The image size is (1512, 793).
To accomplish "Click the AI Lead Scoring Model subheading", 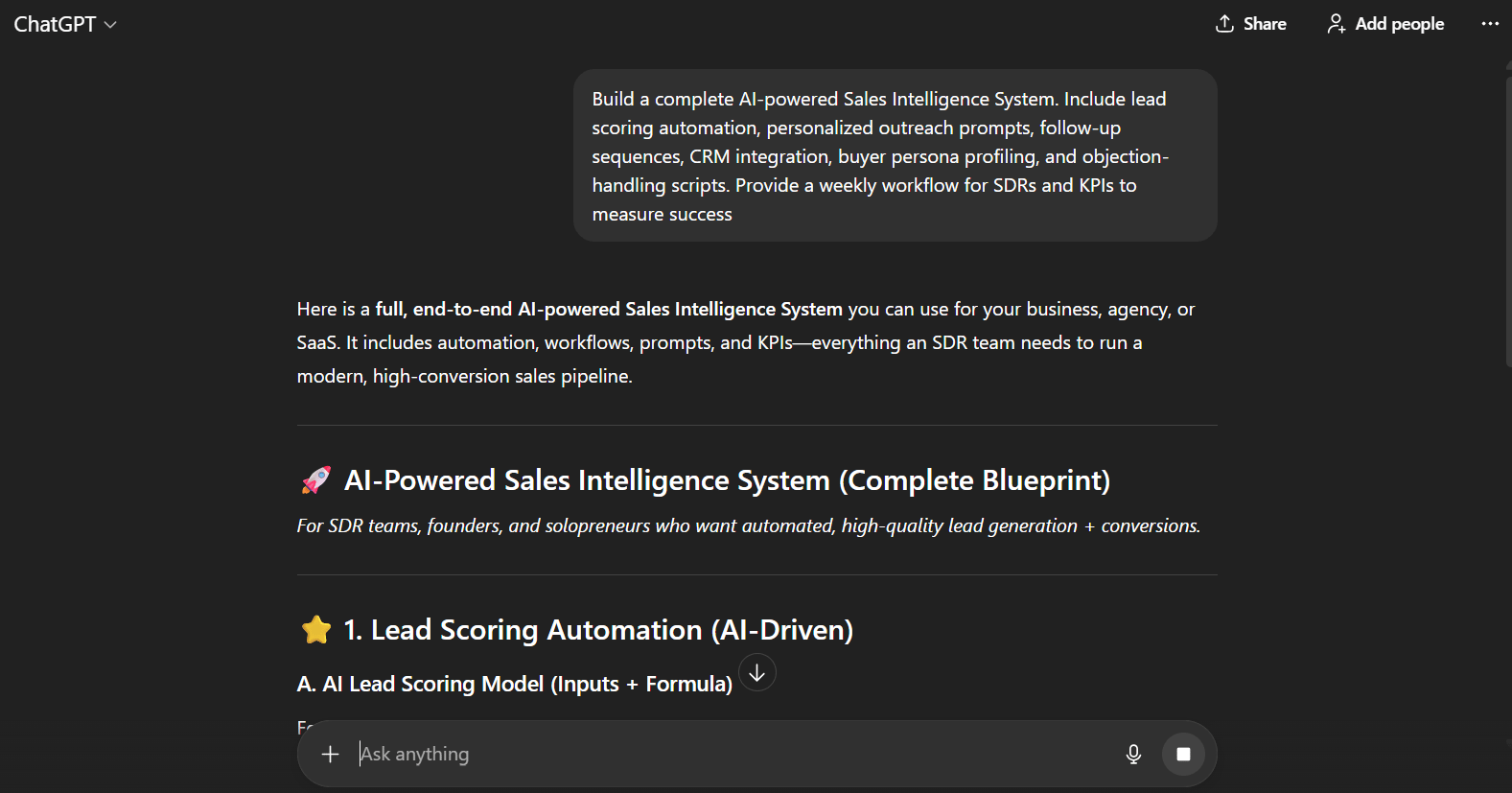I will [x=515, y=684].
